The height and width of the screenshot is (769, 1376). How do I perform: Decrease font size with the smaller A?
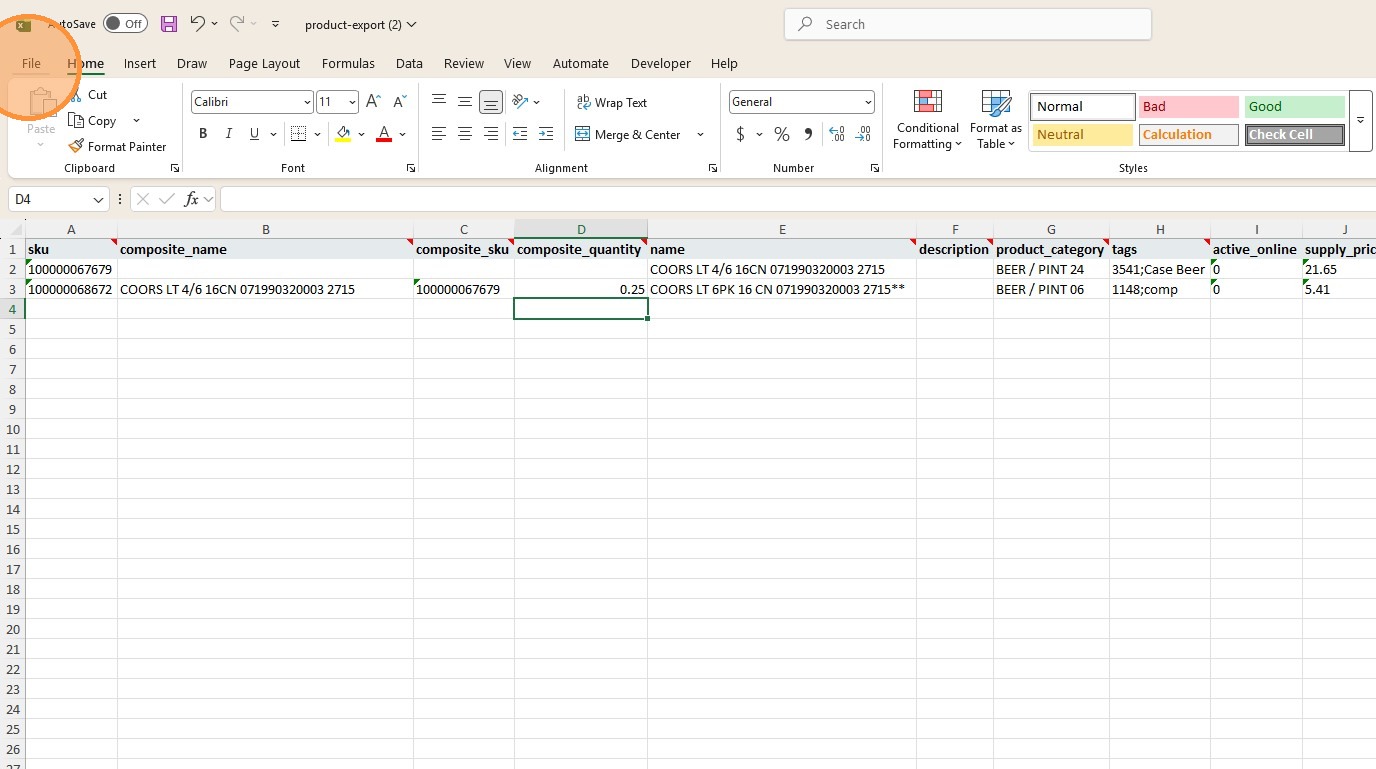click(399, 102)
